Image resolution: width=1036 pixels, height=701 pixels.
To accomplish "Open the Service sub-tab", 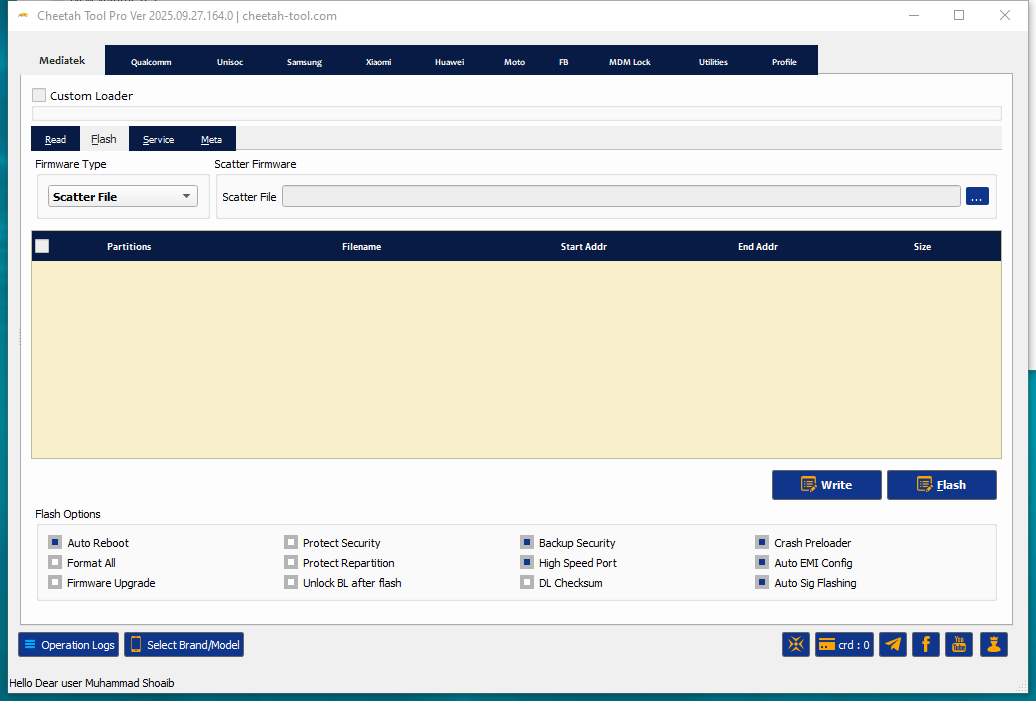I will (x=158, y=139).
